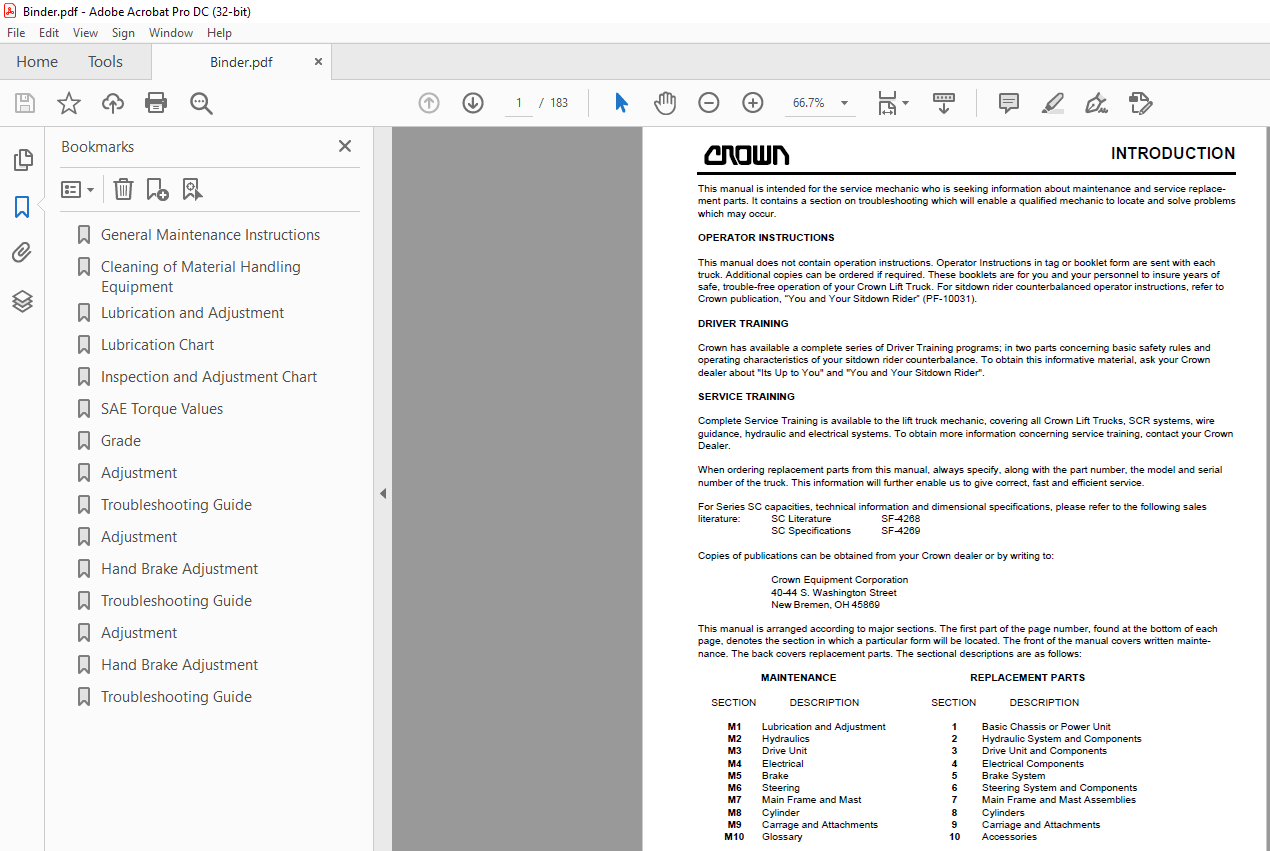Click the Crown Equipment Corporation address line

tap(840, 580)
